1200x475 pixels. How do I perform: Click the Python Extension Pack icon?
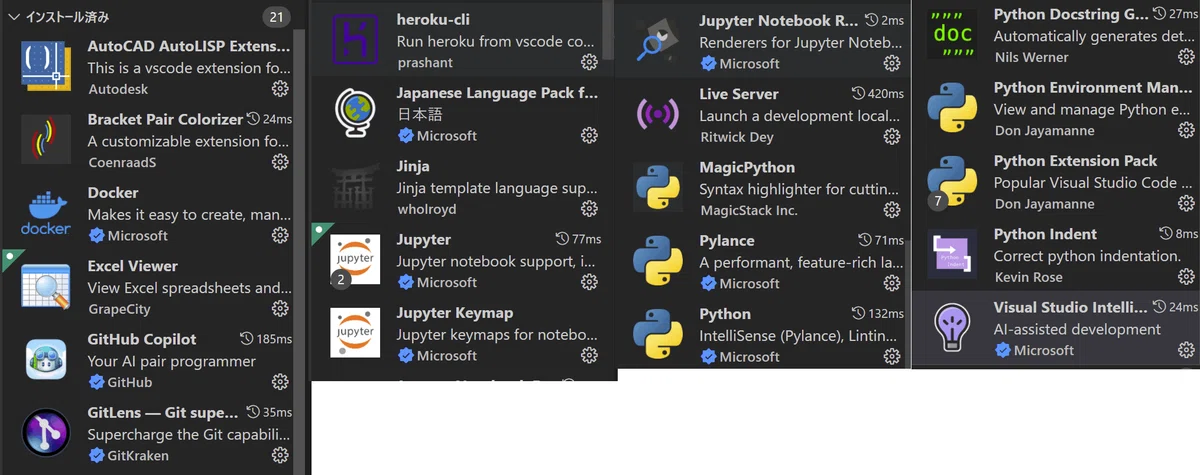951,180
